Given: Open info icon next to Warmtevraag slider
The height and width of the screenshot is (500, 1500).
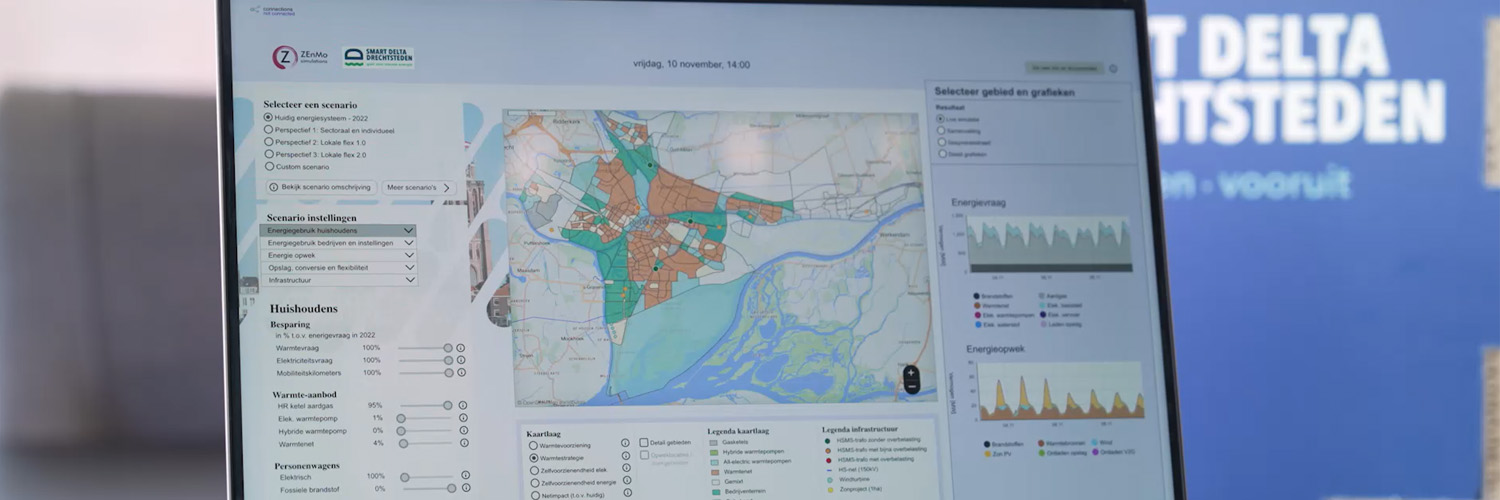Looking at the screenshot, I should (x=461, y=348).
